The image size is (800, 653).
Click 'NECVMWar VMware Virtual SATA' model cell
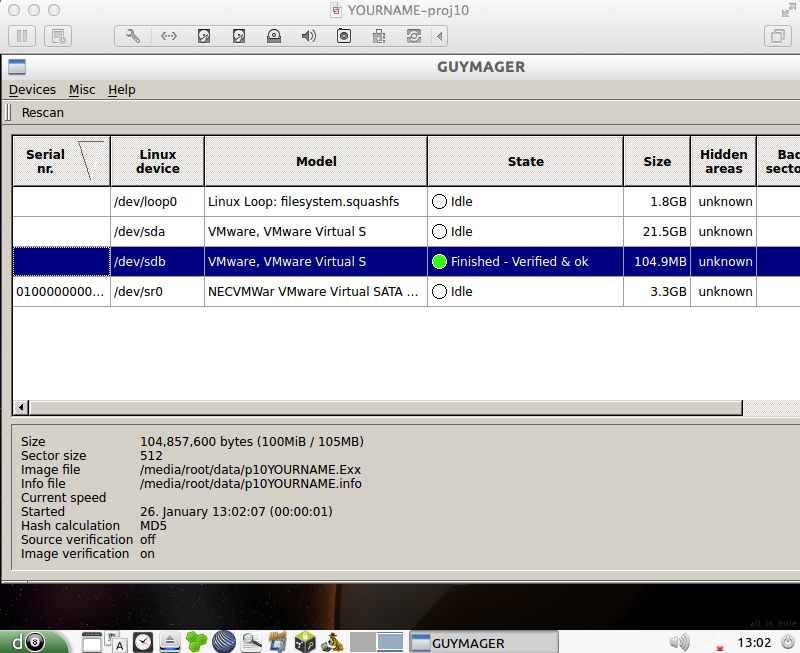(x=316, y=292)
